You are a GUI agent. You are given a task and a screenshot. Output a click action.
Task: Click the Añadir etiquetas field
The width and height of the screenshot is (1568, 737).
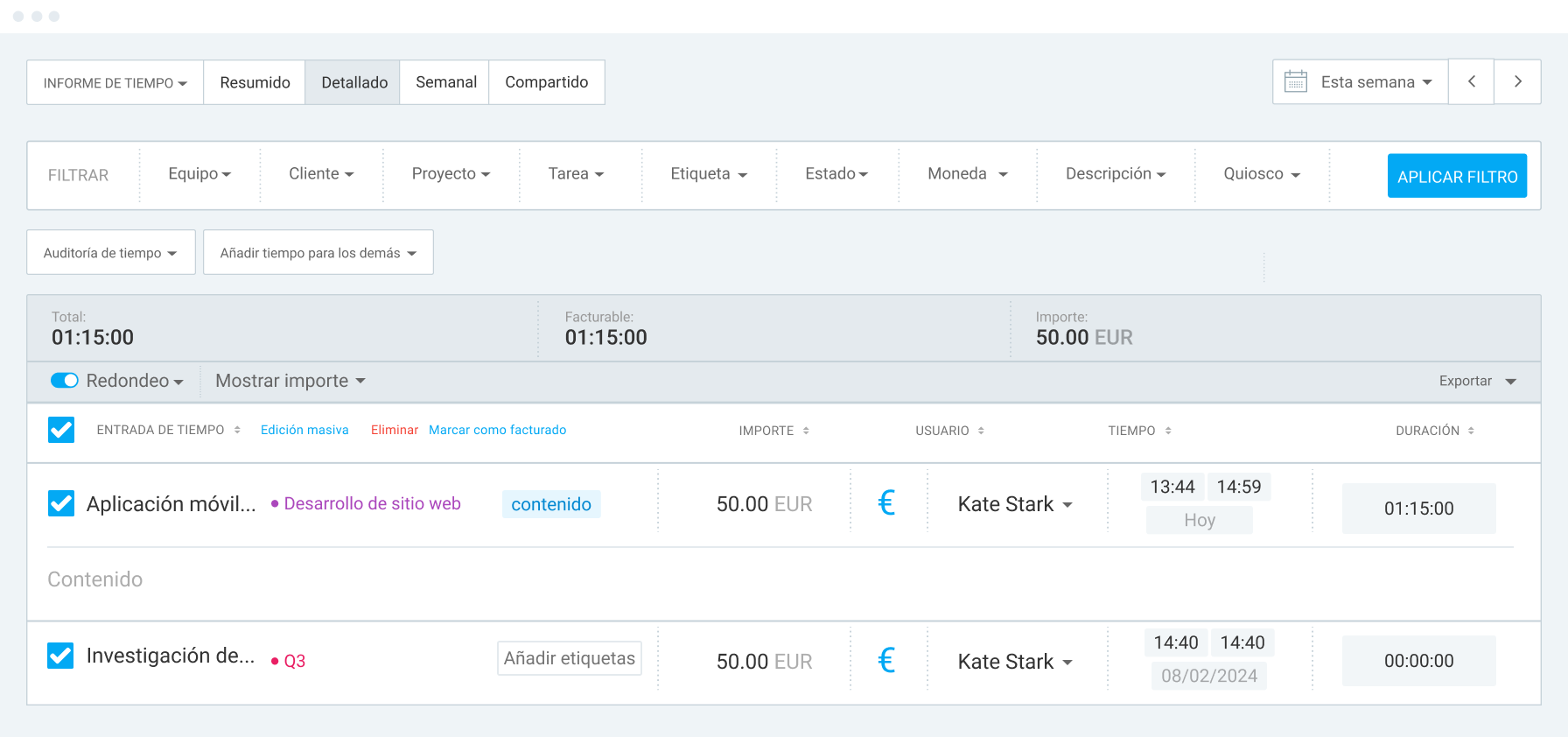[569, 658]
